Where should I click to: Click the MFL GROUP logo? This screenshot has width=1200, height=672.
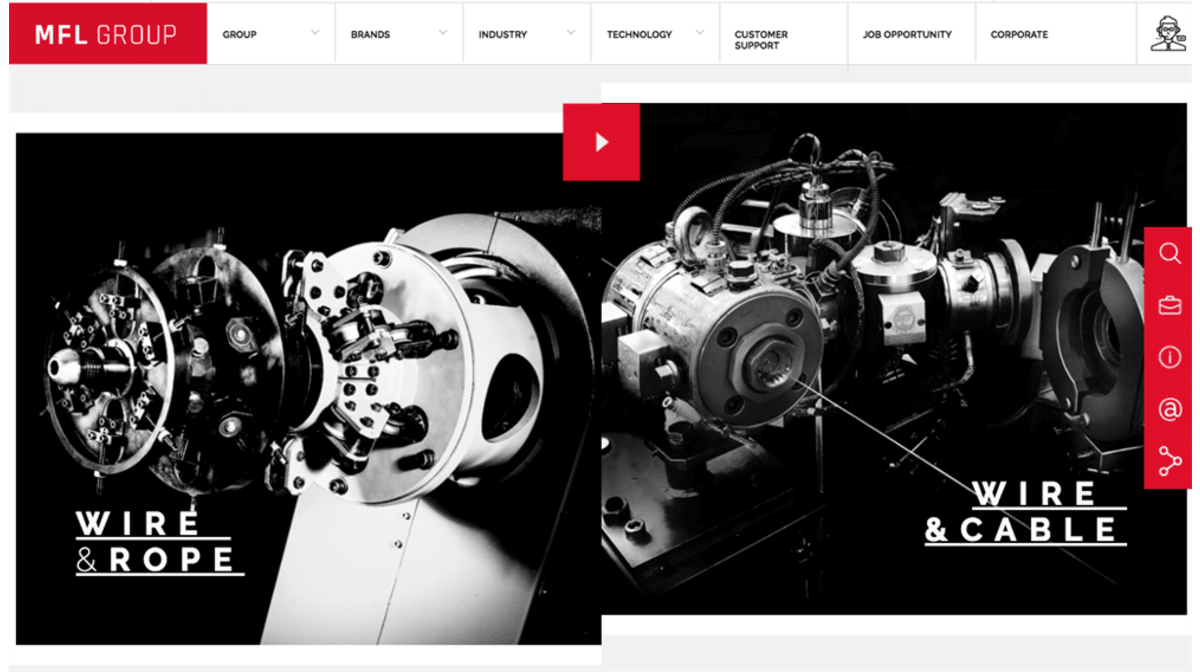(107, 32)
